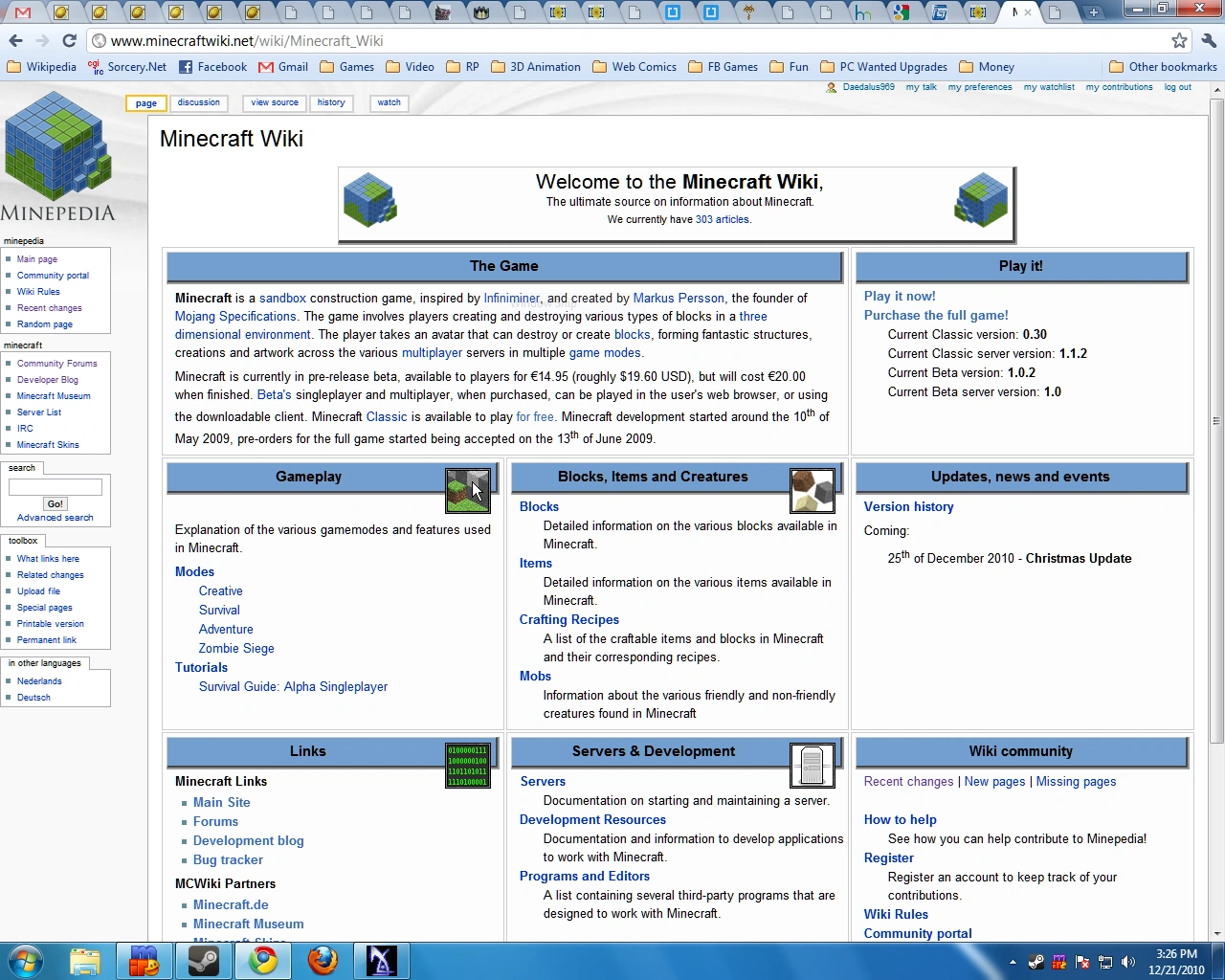Click the grass block icon next to Gameplay
The image size is (1225, 980).
(468, 490)
